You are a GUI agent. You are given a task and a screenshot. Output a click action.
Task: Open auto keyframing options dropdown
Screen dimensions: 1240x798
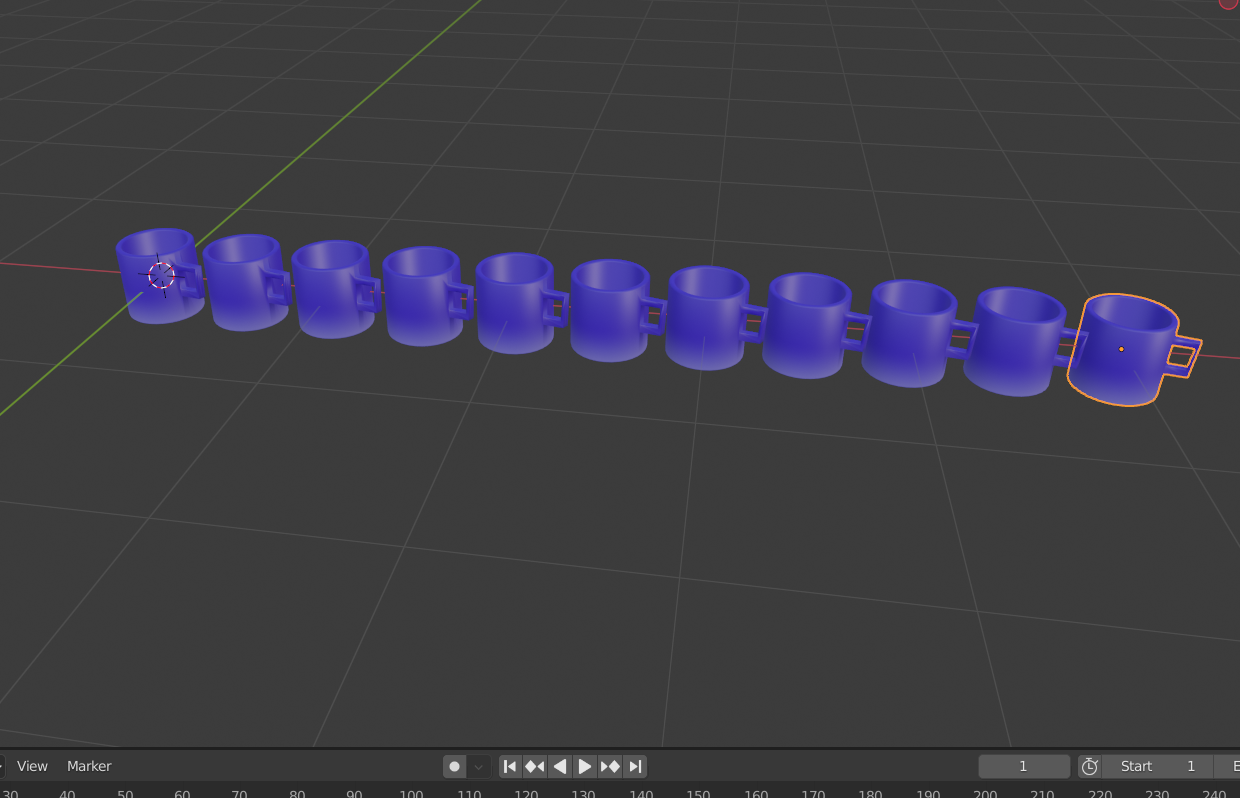click(479, 766)
